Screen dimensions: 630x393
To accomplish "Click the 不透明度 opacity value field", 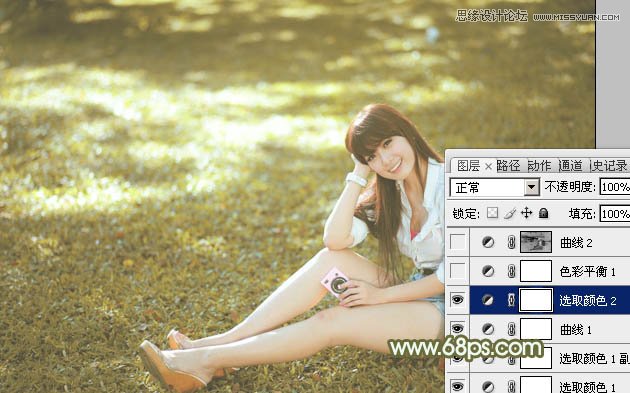I will point(615,187).
